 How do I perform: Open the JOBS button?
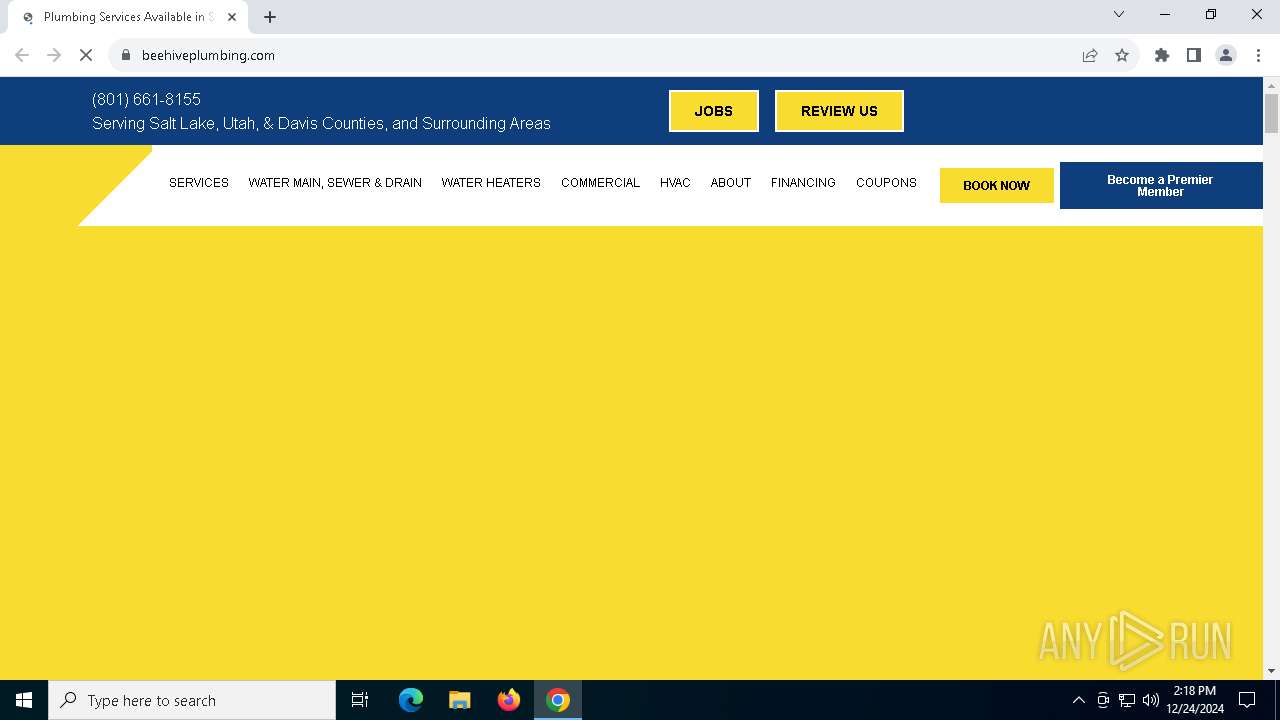click(x=714, y=111)
